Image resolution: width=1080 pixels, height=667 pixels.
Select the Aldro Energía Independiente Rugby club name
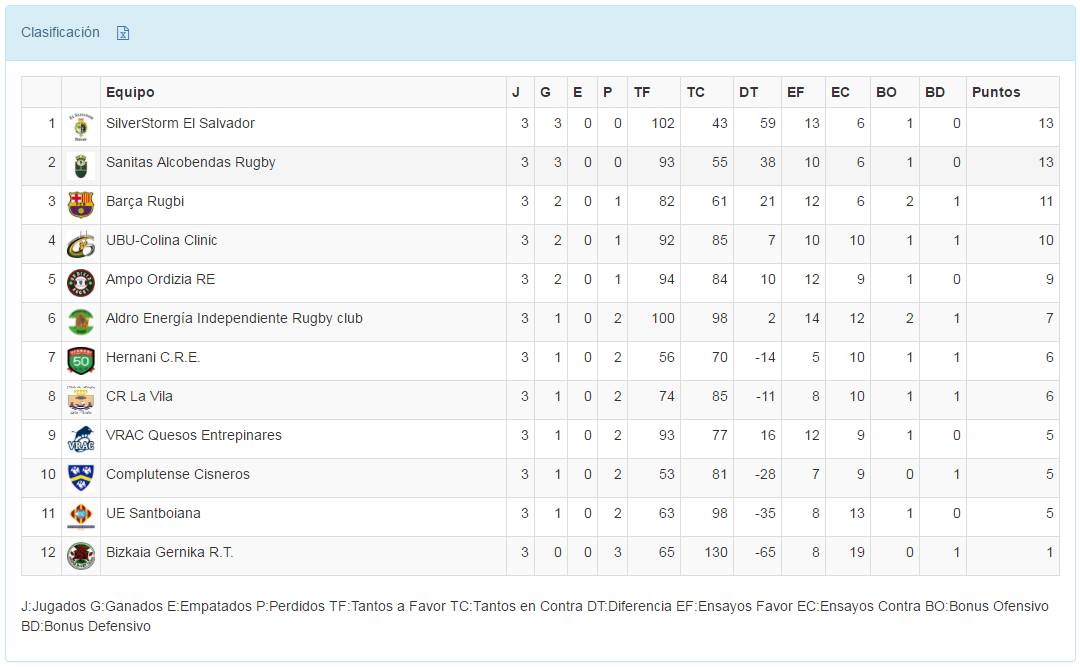click(x=234, y=319)
